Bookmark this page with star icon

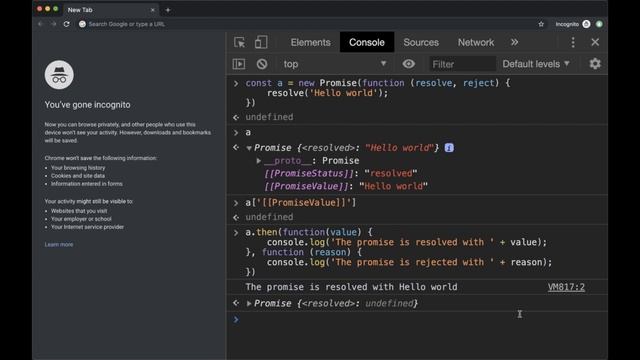coord(541,24)
